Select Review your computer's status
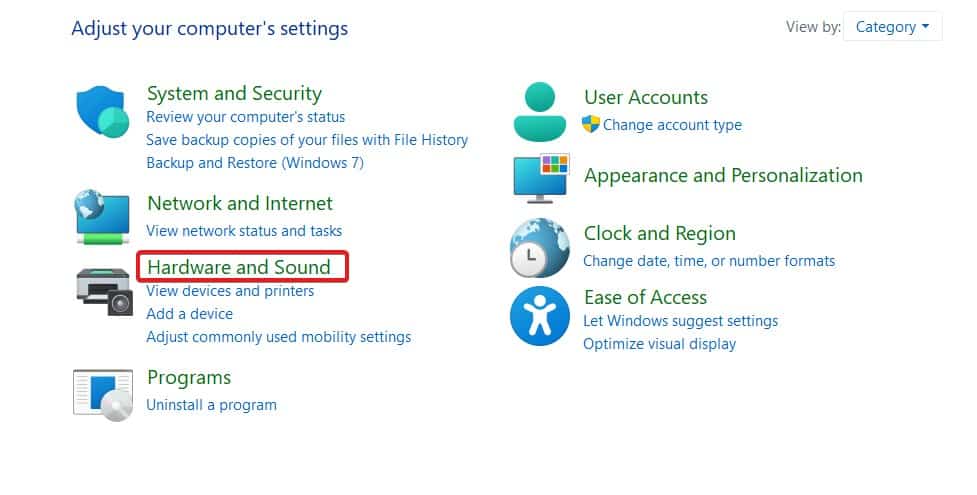The height and width of the screenshot is (495, 977). [245, 117]
